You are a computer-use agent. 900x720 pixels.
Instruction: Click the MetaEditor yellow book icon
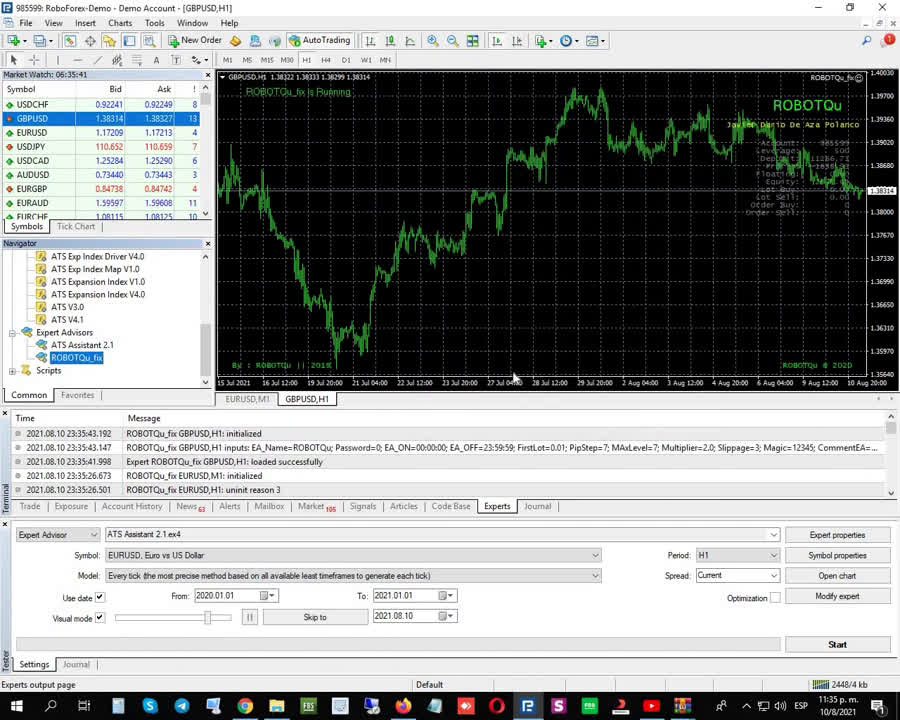tap(235, 41)
